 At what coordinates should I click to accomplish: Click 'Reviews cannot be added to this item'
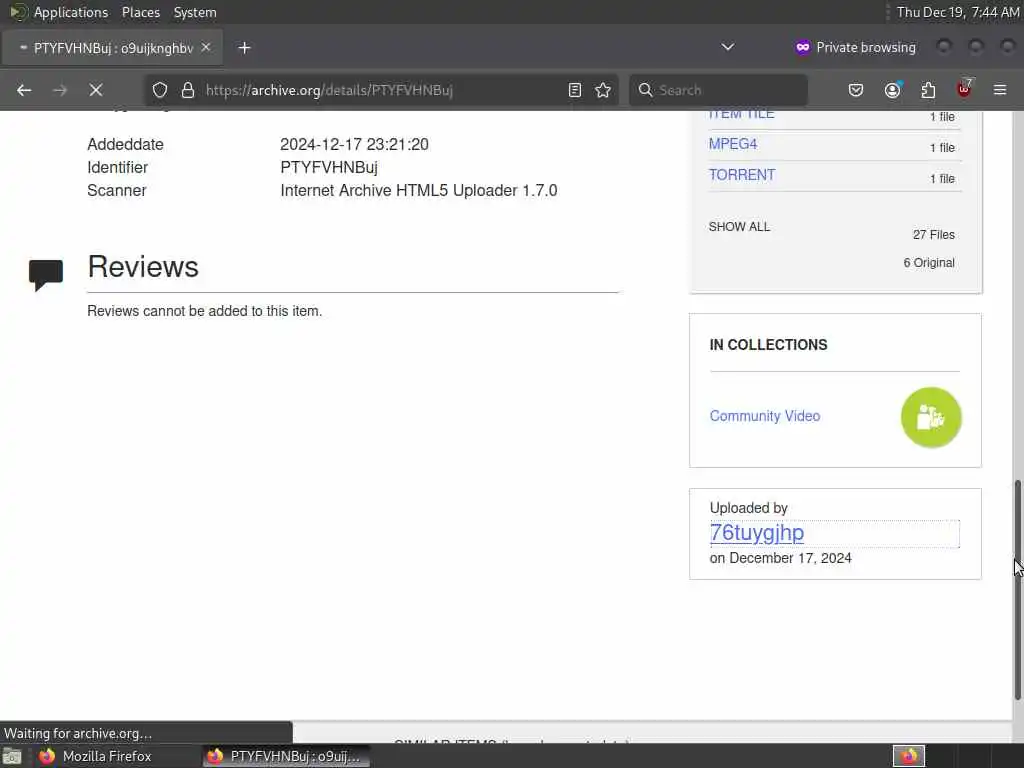(x=204, y=311)
